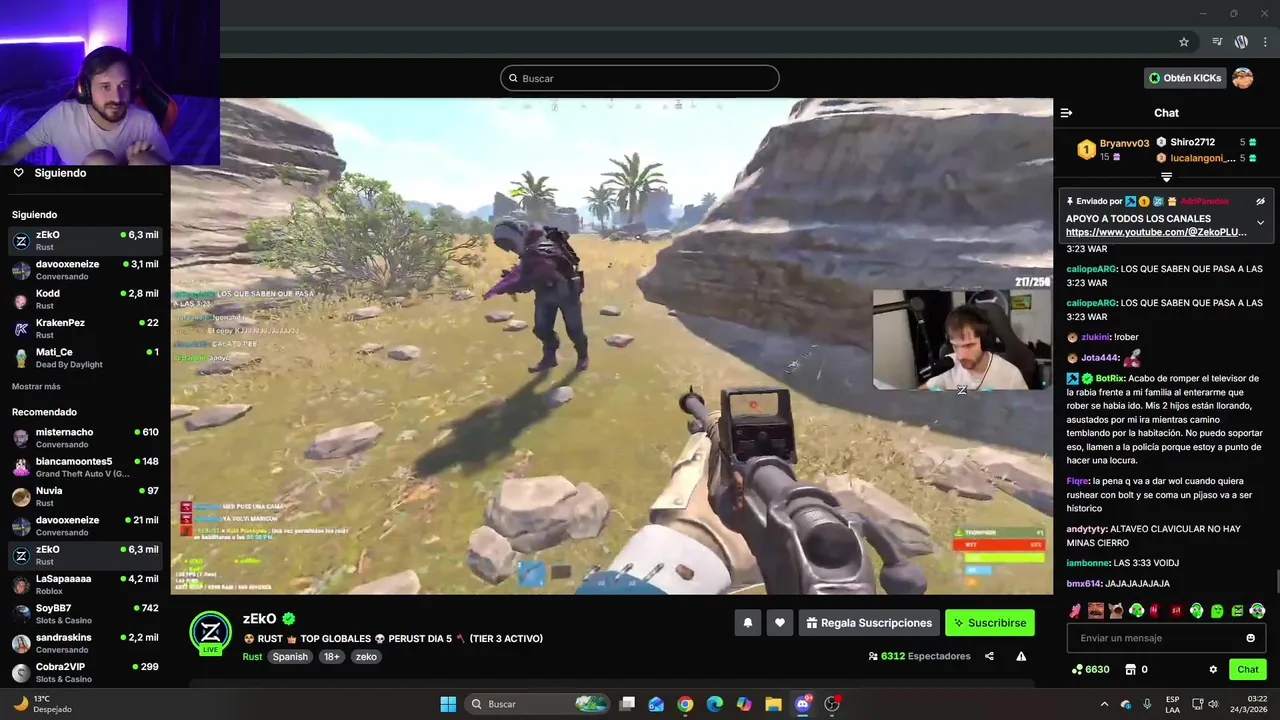Open Mati_Ce channel in sidebar
This screenshot has height=720, width=1280.
pos(85,358)
